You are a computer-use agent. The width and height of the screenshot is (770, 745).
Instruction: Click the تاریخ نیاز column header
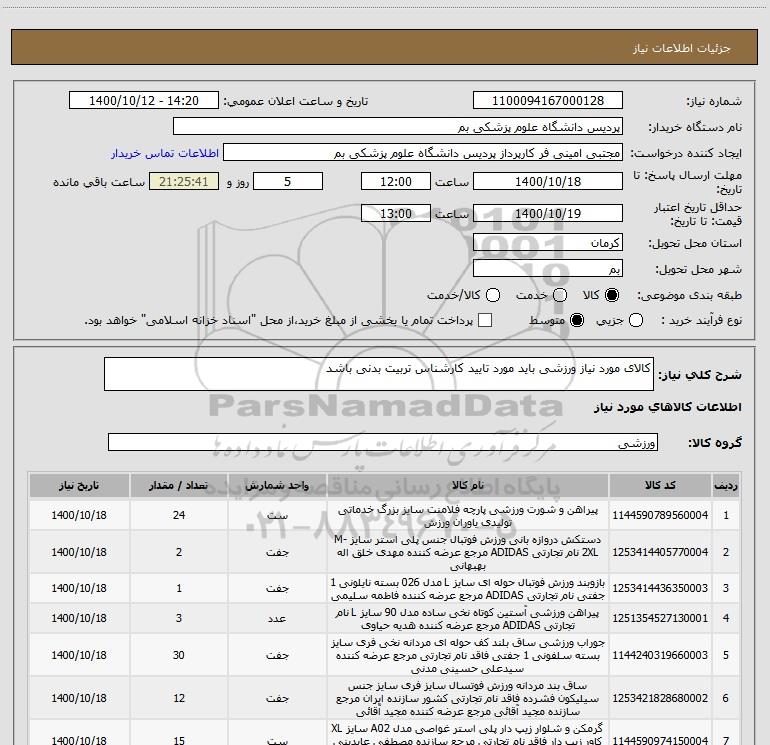(x=79, y=486)
